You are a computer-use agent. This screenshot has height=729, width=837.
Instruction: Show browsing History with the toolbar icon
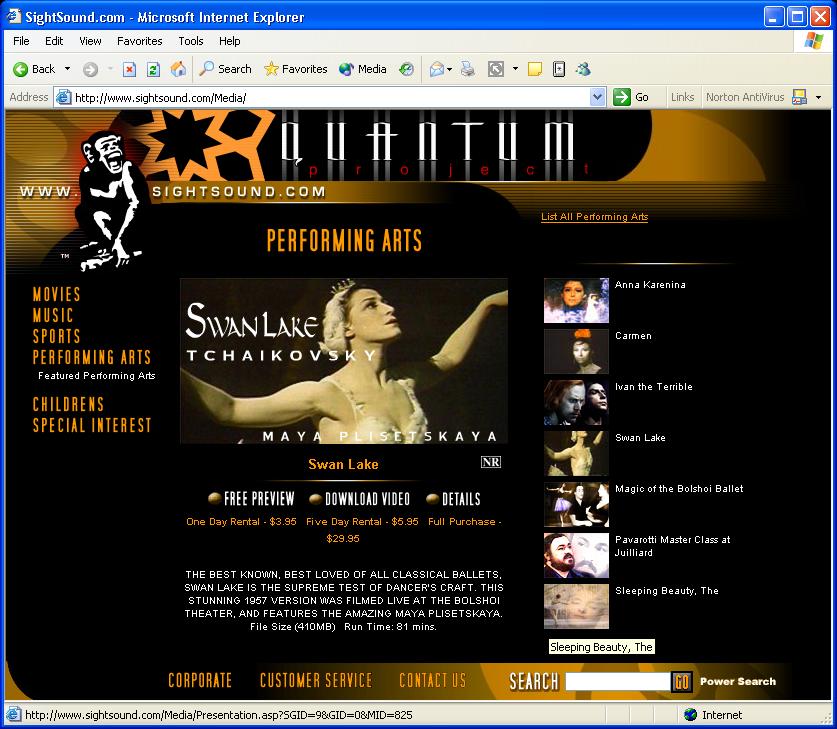point(407,69)
